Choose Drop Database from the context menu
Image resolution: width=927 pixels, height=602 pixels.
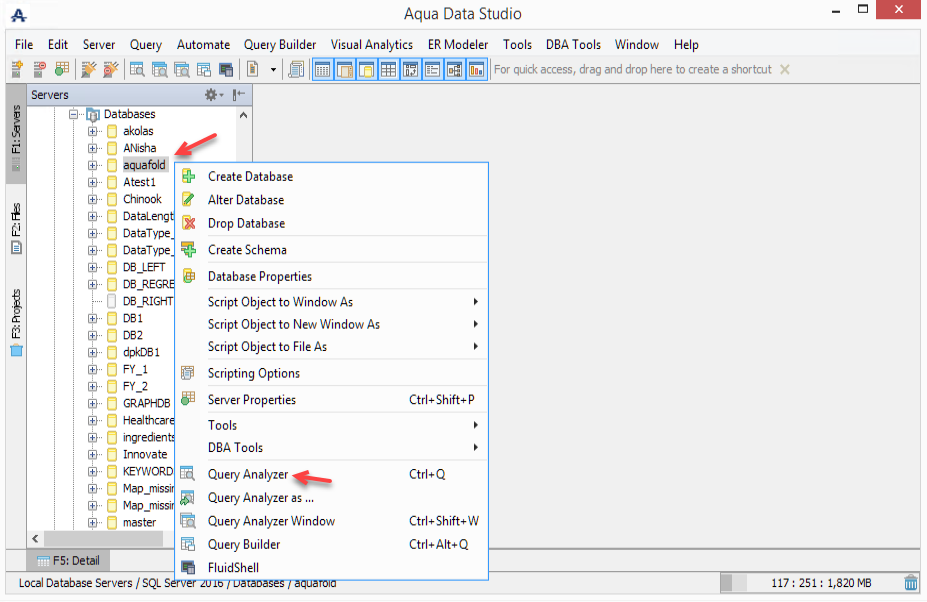332,224
